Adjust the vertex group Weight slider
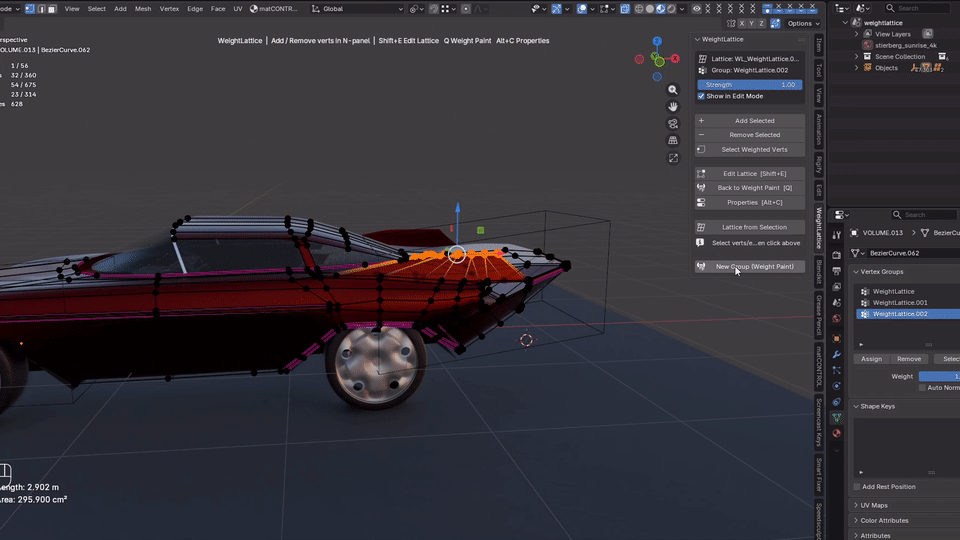The image size is (960, 540). tap(939, 377)
